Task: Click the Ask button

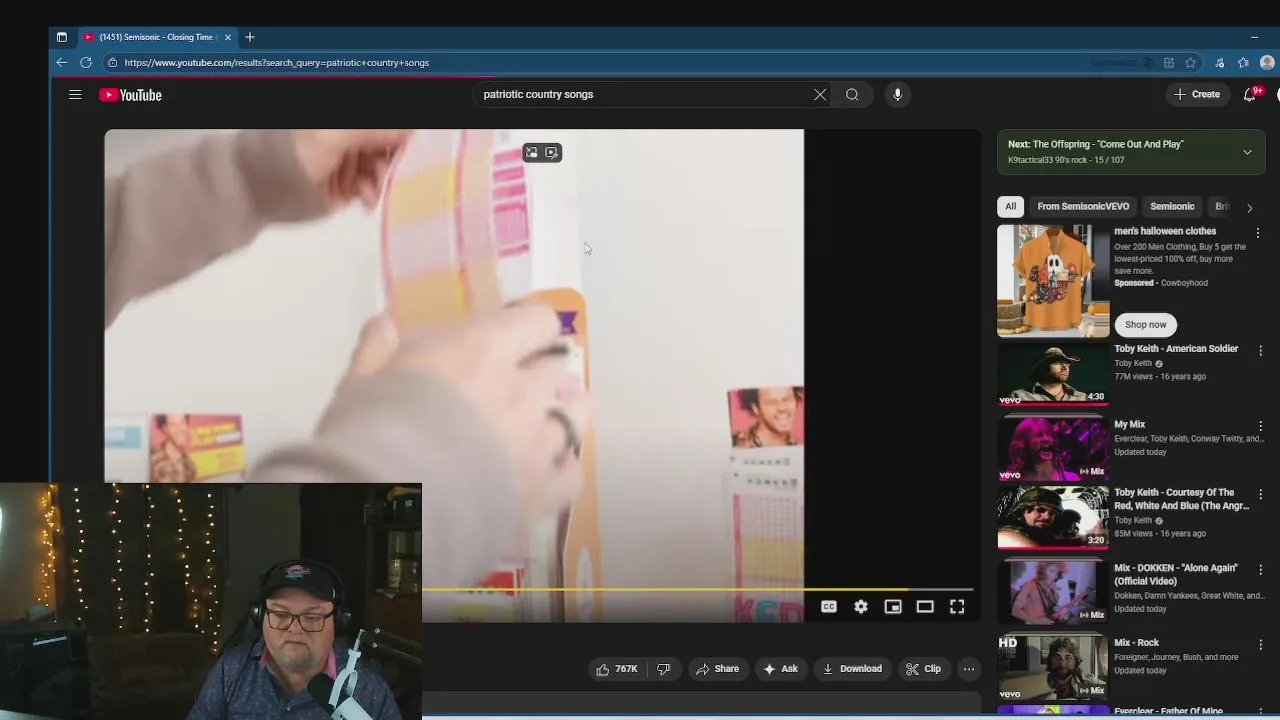Action: [x=780, y=669]
